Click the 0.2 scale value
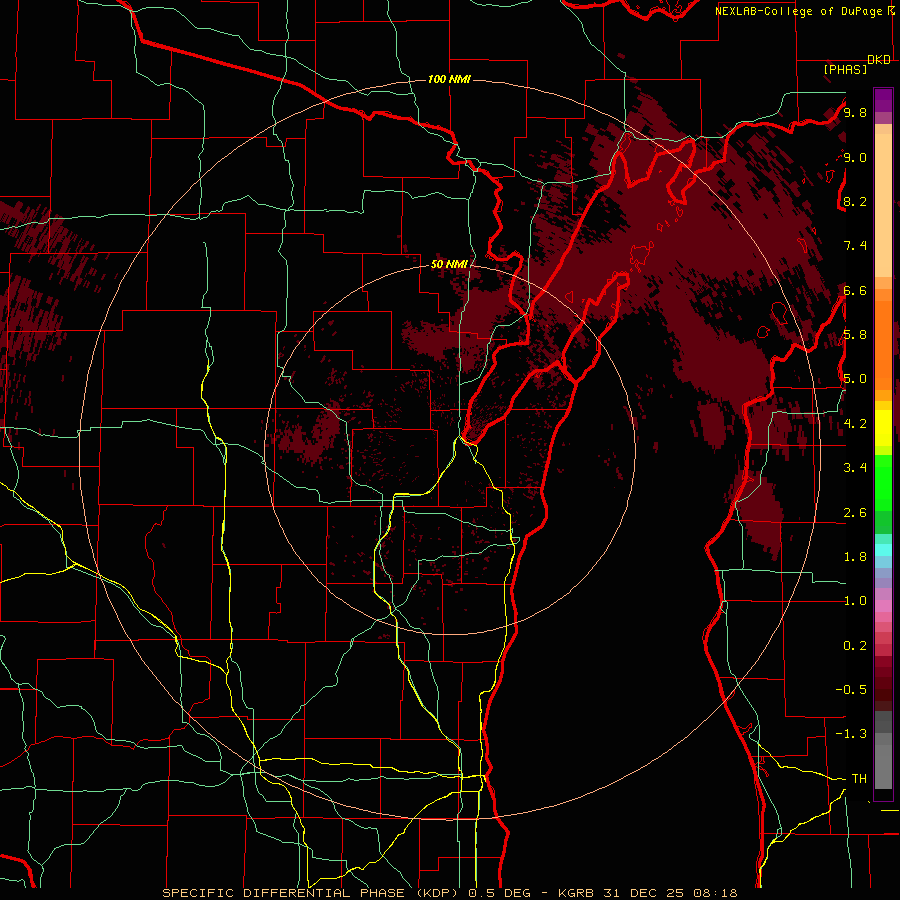Viewport: 900px width, 900px height. coord(855,646)
